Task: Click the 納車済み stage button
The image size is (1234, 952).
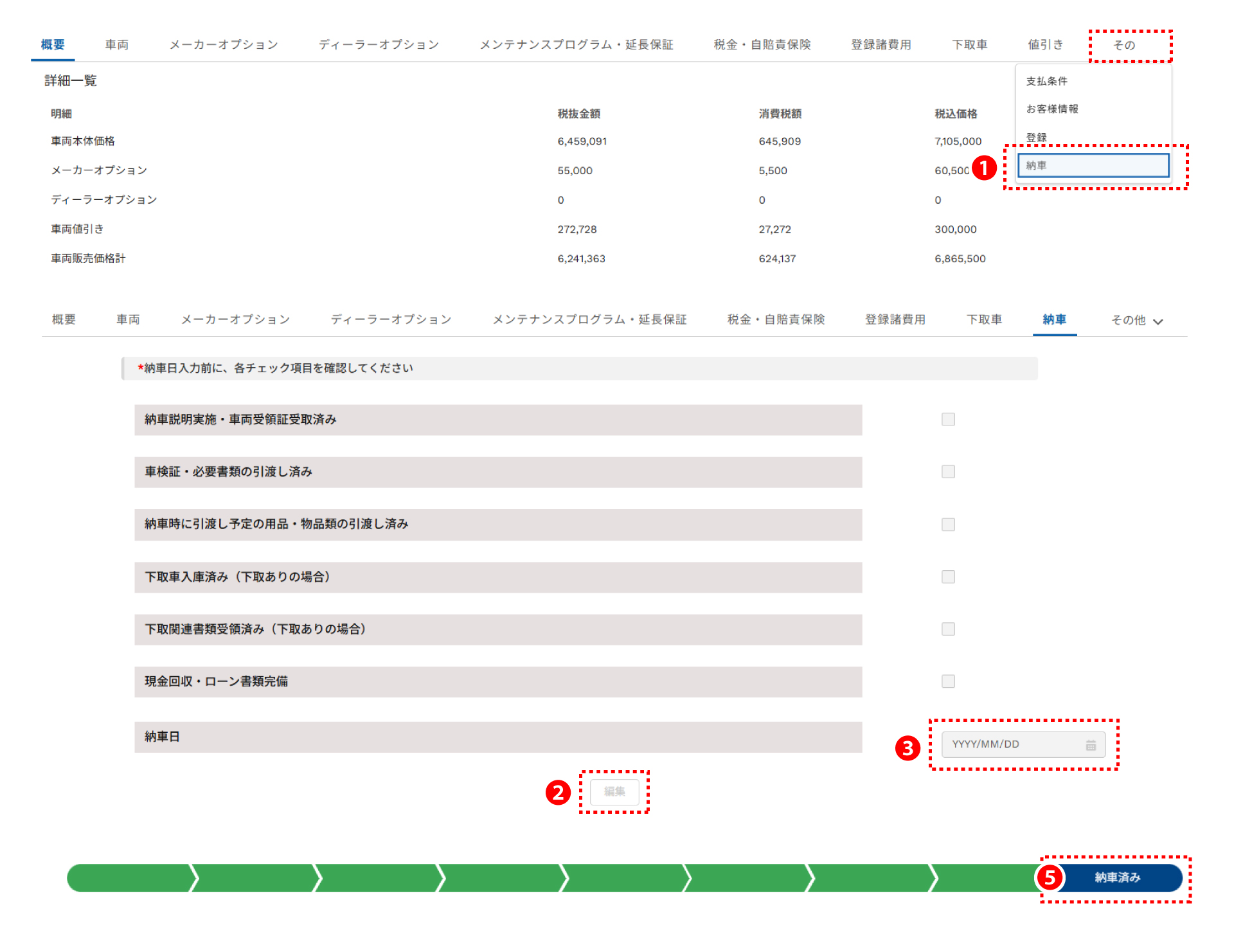Action: tap(1117, 878)
